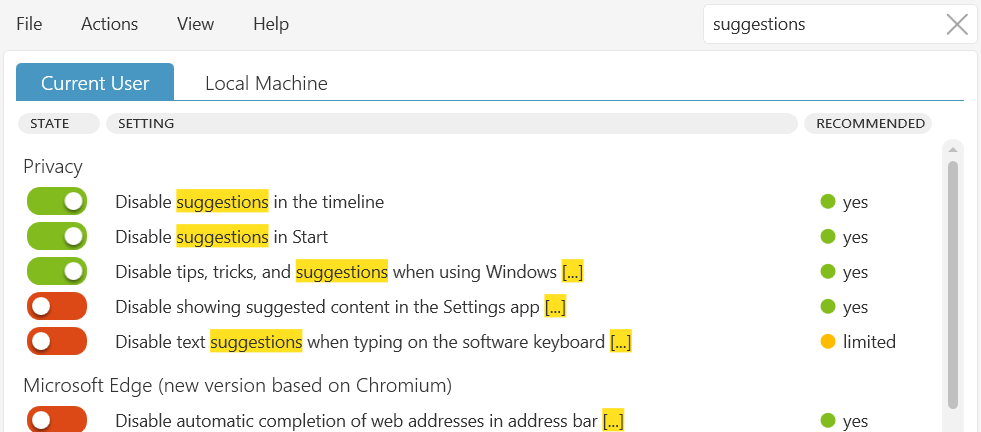This screenshot has width=981, height=432.
Task: Expand [...] on Edge address bar completion row
Action: point(613,421)
